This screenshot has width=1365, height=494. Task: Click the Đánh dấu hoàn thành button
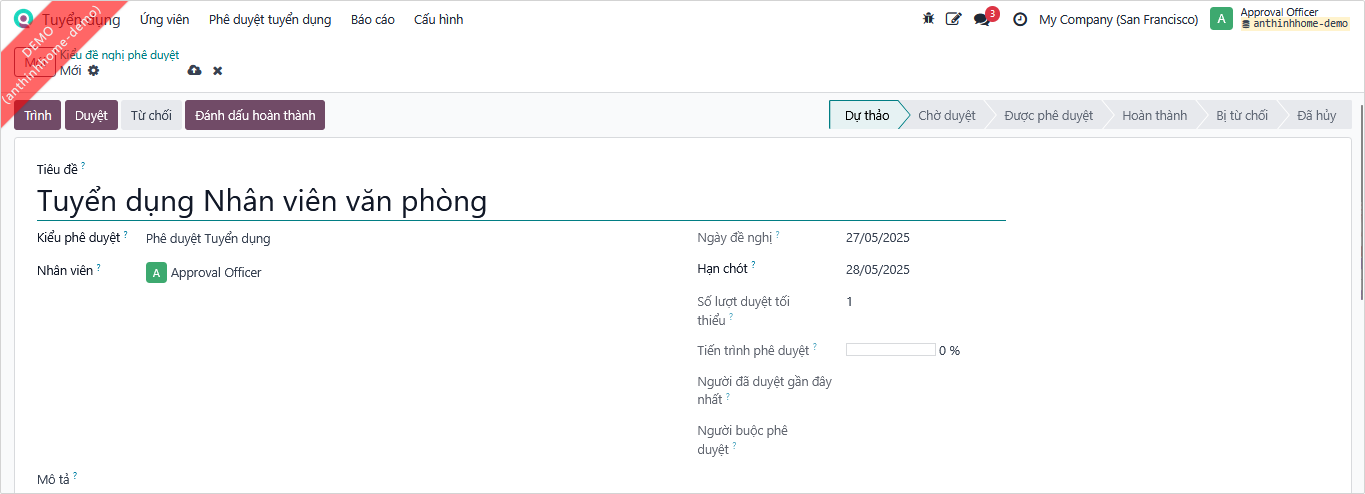[x=255, y=115]
